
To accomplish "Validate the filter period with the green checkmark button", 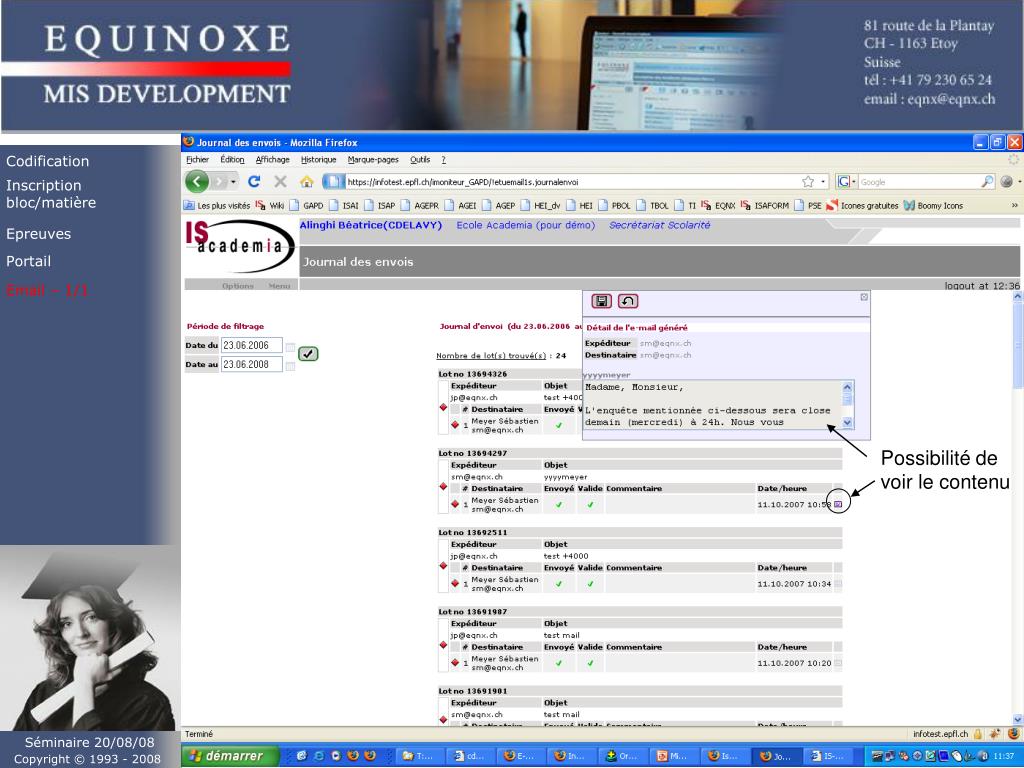I will point(308,353).
